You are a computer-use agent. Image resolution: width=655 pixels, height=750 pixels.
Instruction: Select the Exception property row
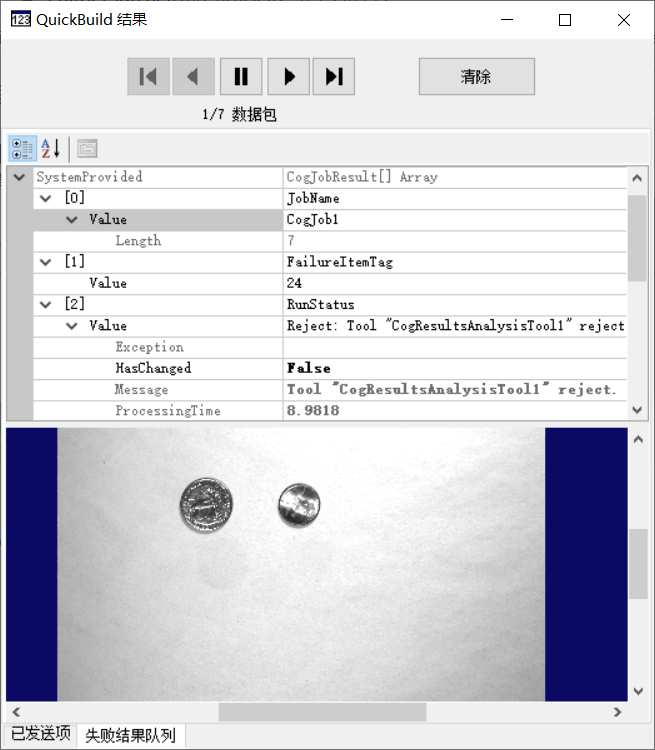pyautogui.click(x=330, y=347)
